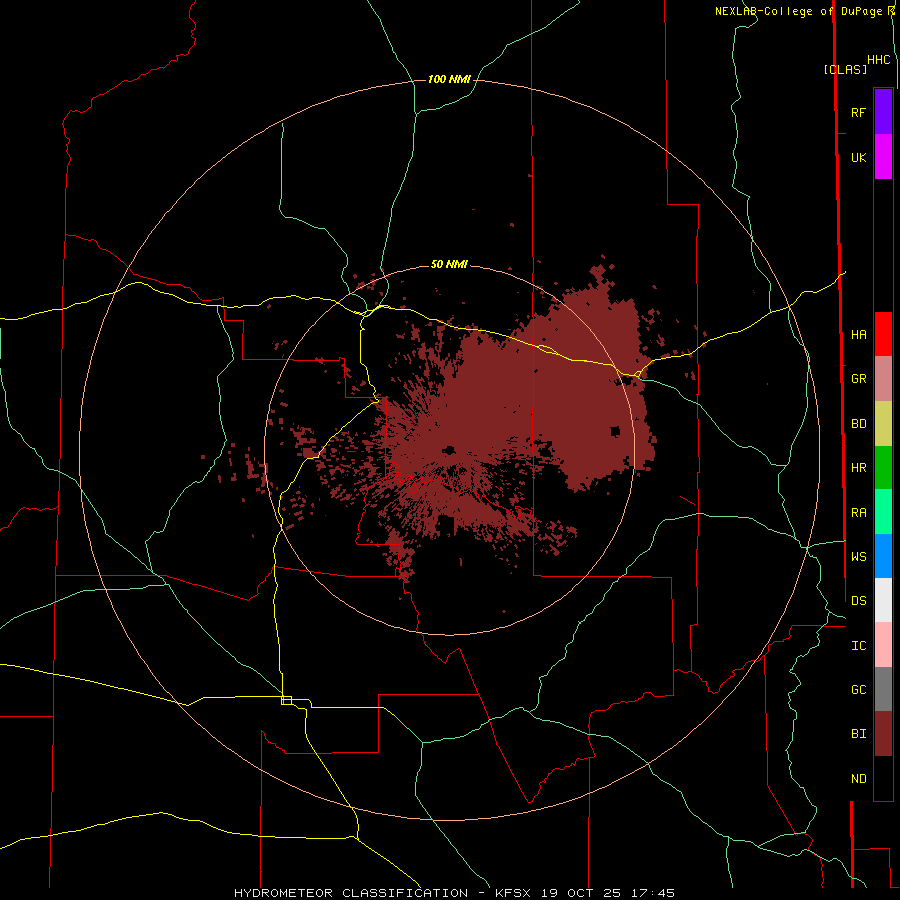The height and width of the screenshot is (900, 900).
Task: Click the 'HYDROMETEOR CLASSIFICATION' caption text
Action: (x=351, y=893)
